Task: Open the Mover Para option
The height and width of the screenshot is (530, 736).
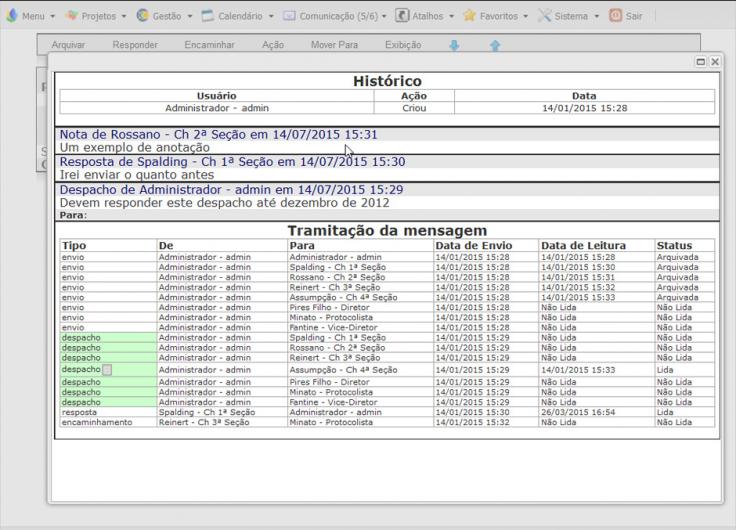Action: [x=334, y=46]
